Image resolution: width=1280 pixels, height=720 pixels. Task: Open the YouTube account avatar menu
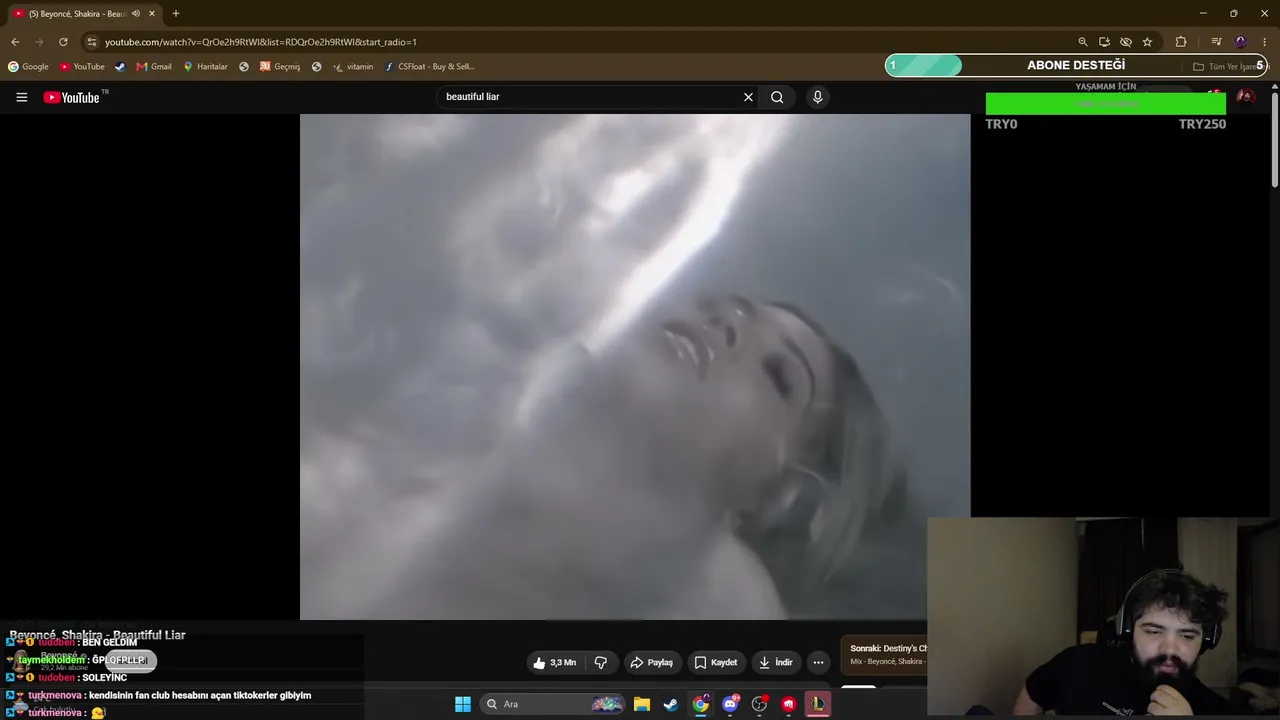pos(1246,97)
